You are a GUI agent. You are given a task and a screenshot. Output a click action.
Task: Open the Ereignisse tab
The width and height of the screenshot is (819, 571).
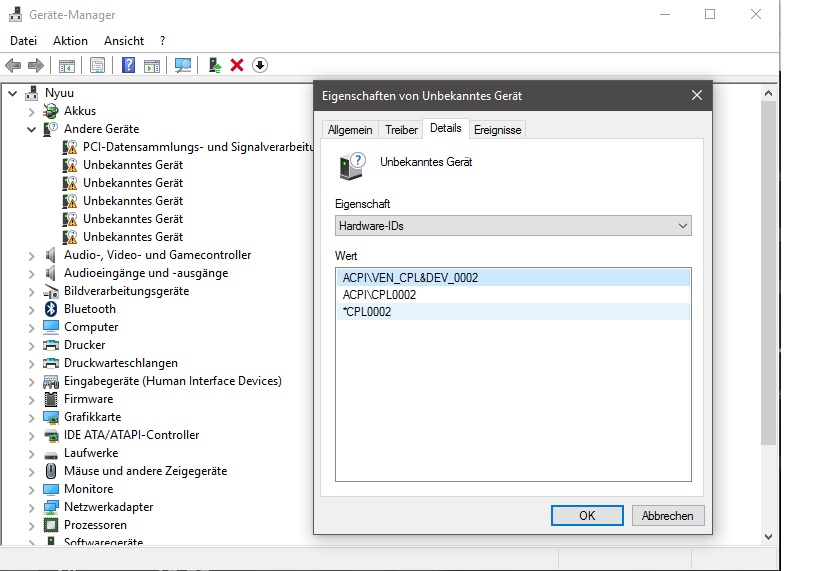coord(497,130)
